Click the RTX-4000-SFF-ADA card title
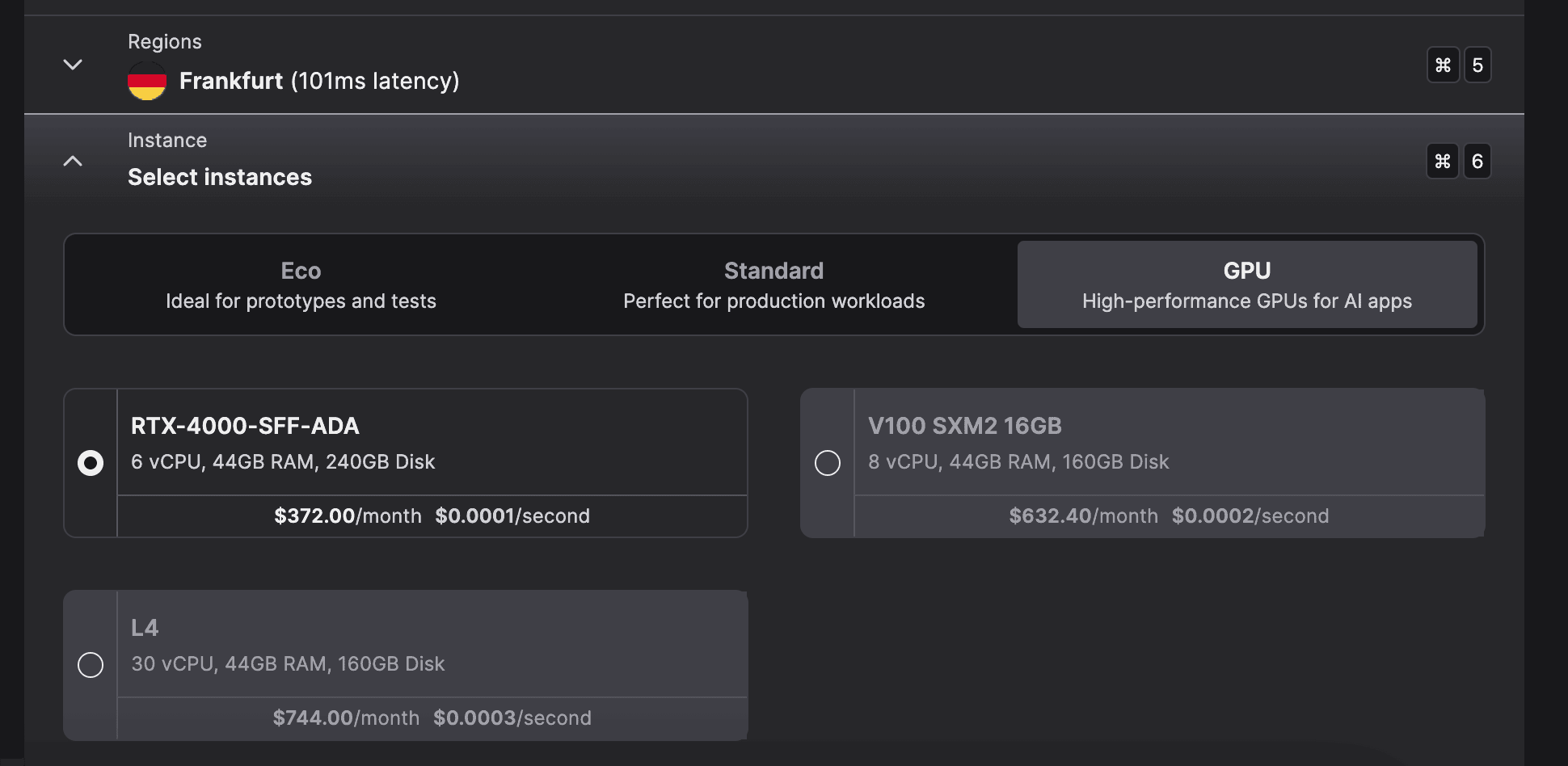1568x766 pixels. coord(245,426)
